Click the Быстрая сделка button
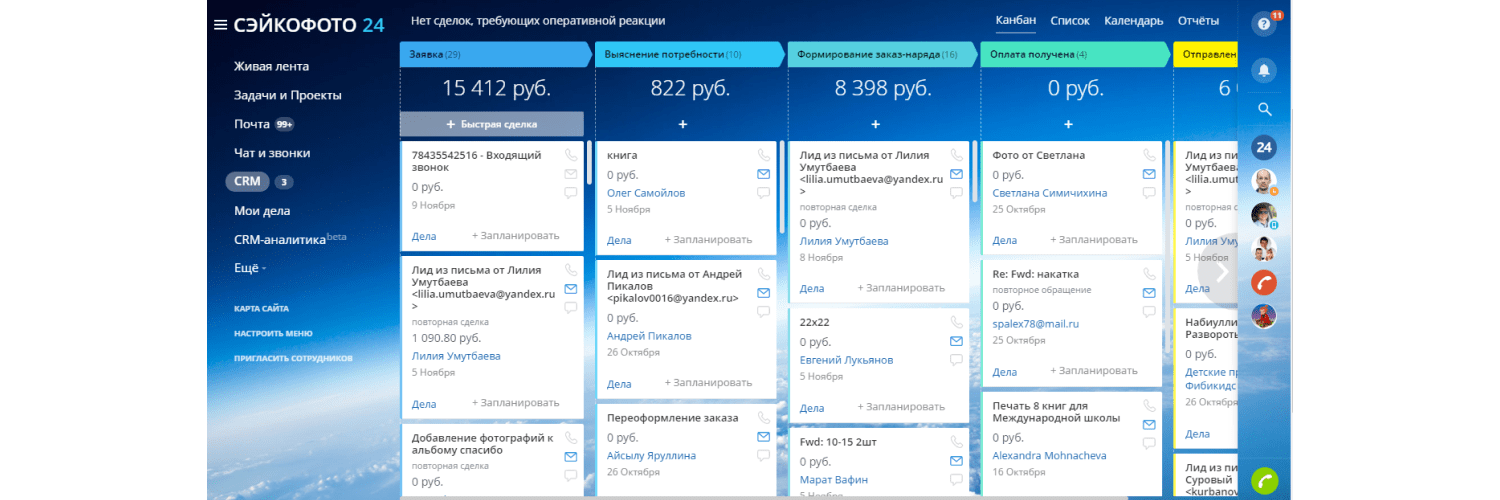 coord(492,124)
